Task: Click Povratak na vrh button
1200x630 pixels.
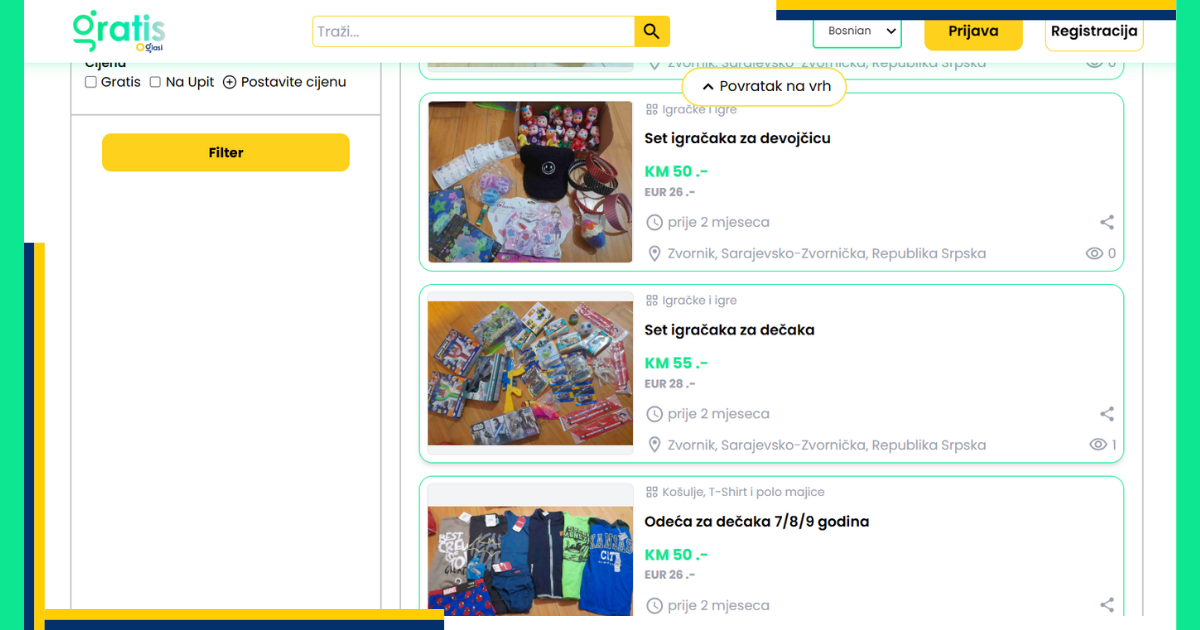Action: (x=764, y=86)
